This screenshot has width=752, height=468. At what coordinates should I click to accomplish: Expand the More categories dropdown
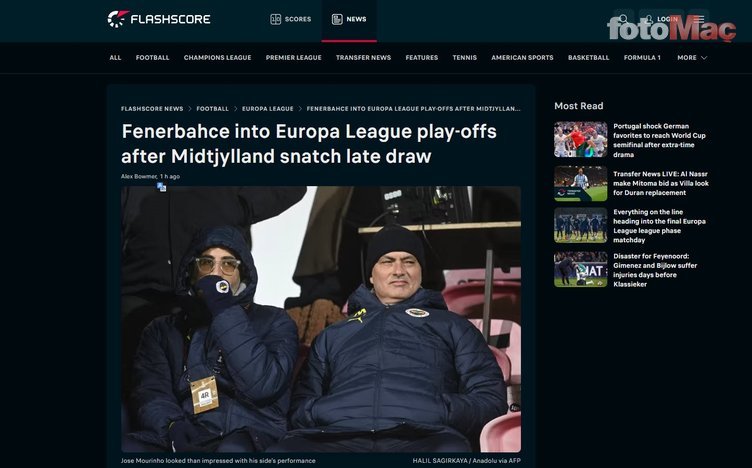pos(692,58)
